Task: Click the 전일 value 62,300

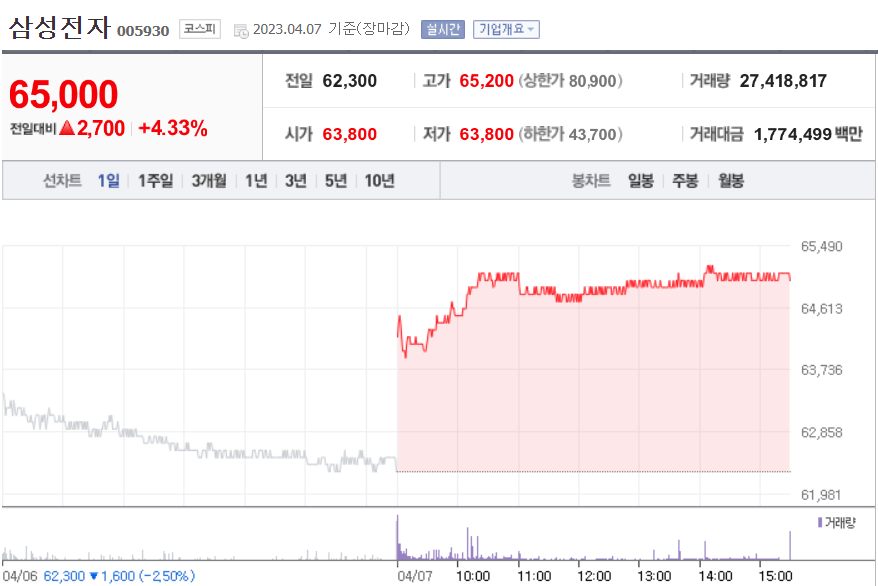Action: click(x=349, y=81)
